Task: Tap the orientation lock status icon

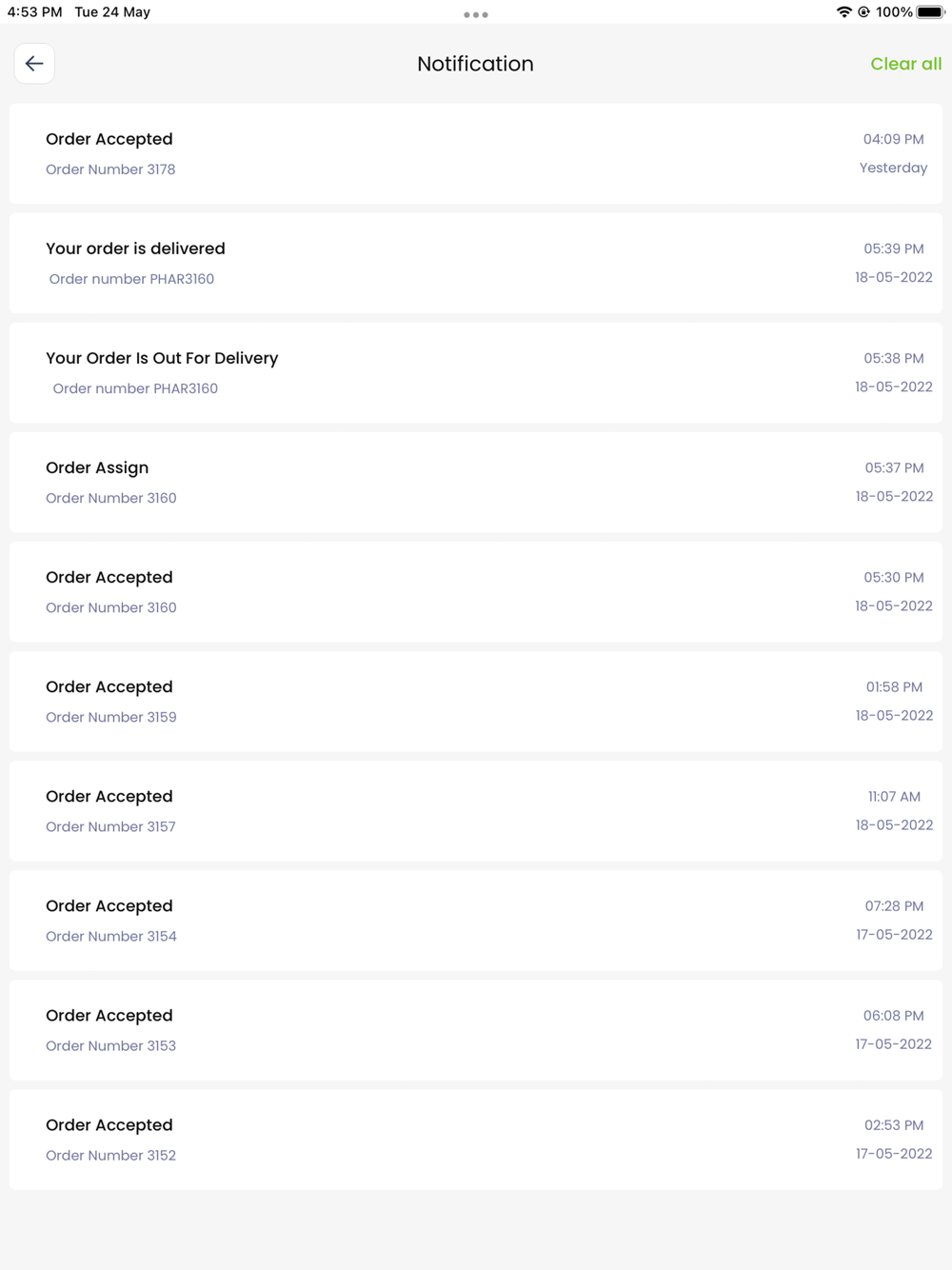Action: point(863,12)
